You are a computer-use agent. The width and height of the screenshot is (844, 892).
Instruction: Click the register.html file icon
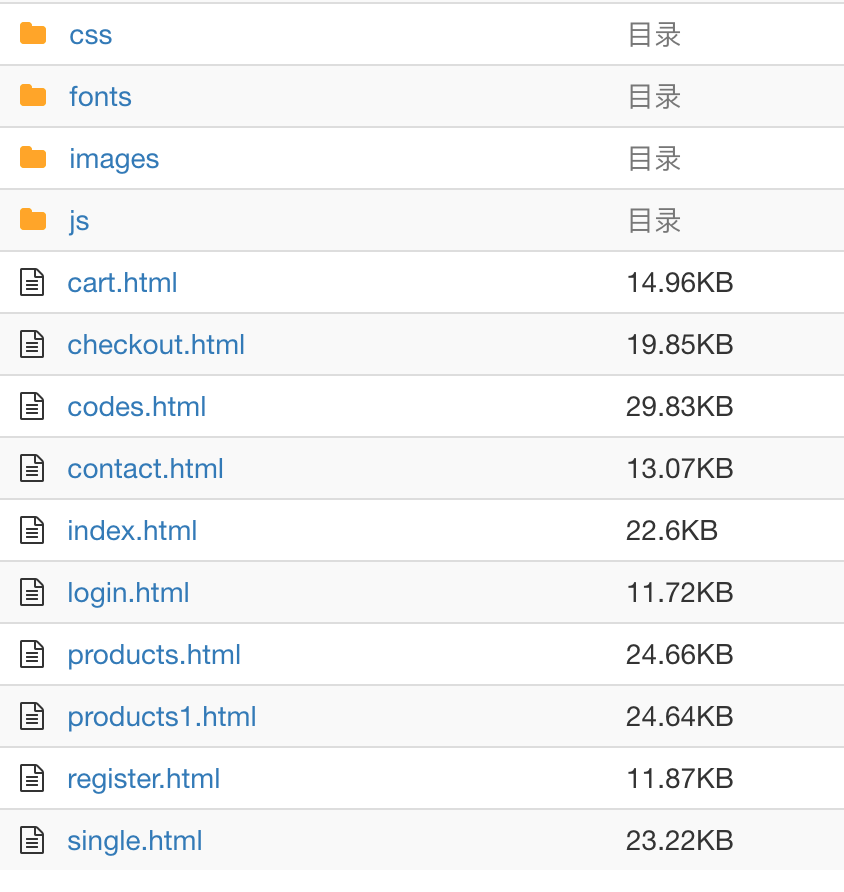[x=33, y=779]
